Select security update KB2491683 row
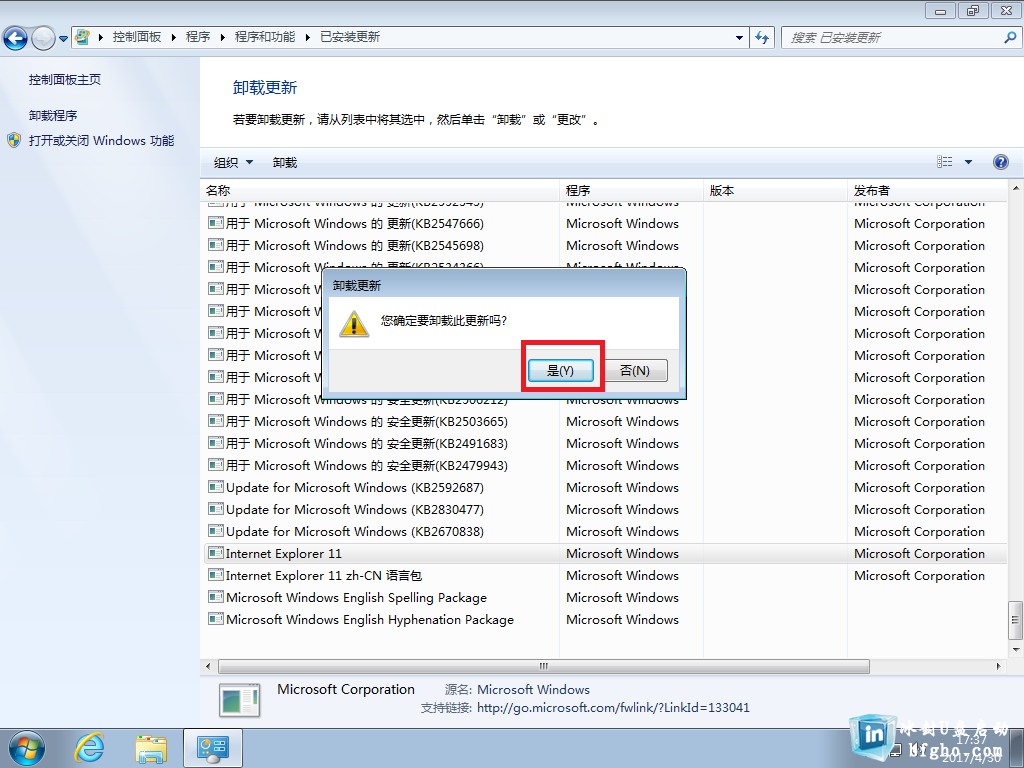 point(605,443)
